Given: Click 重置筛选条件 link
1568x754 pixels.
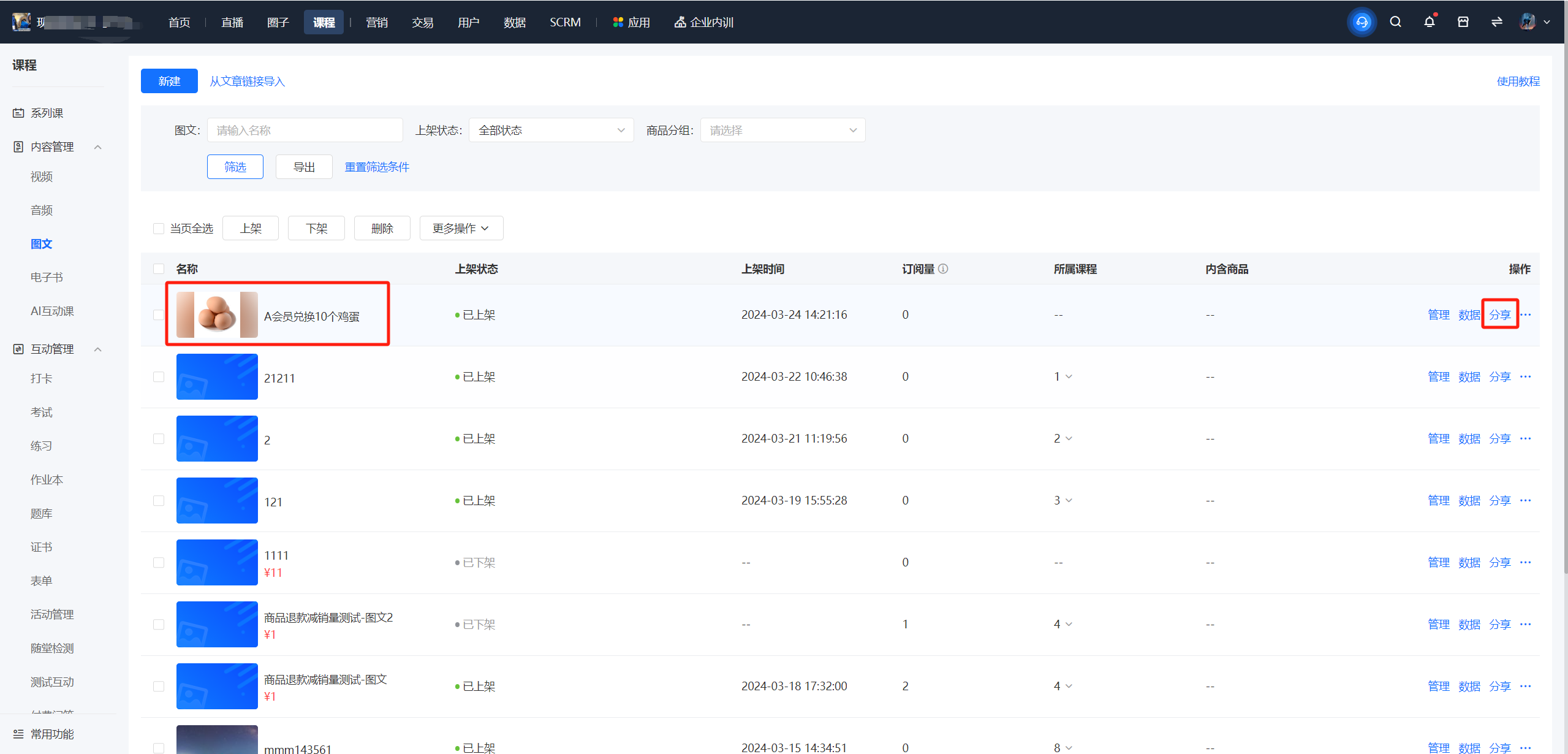Looking at the screenshot, I should click(x=377, y=167).
